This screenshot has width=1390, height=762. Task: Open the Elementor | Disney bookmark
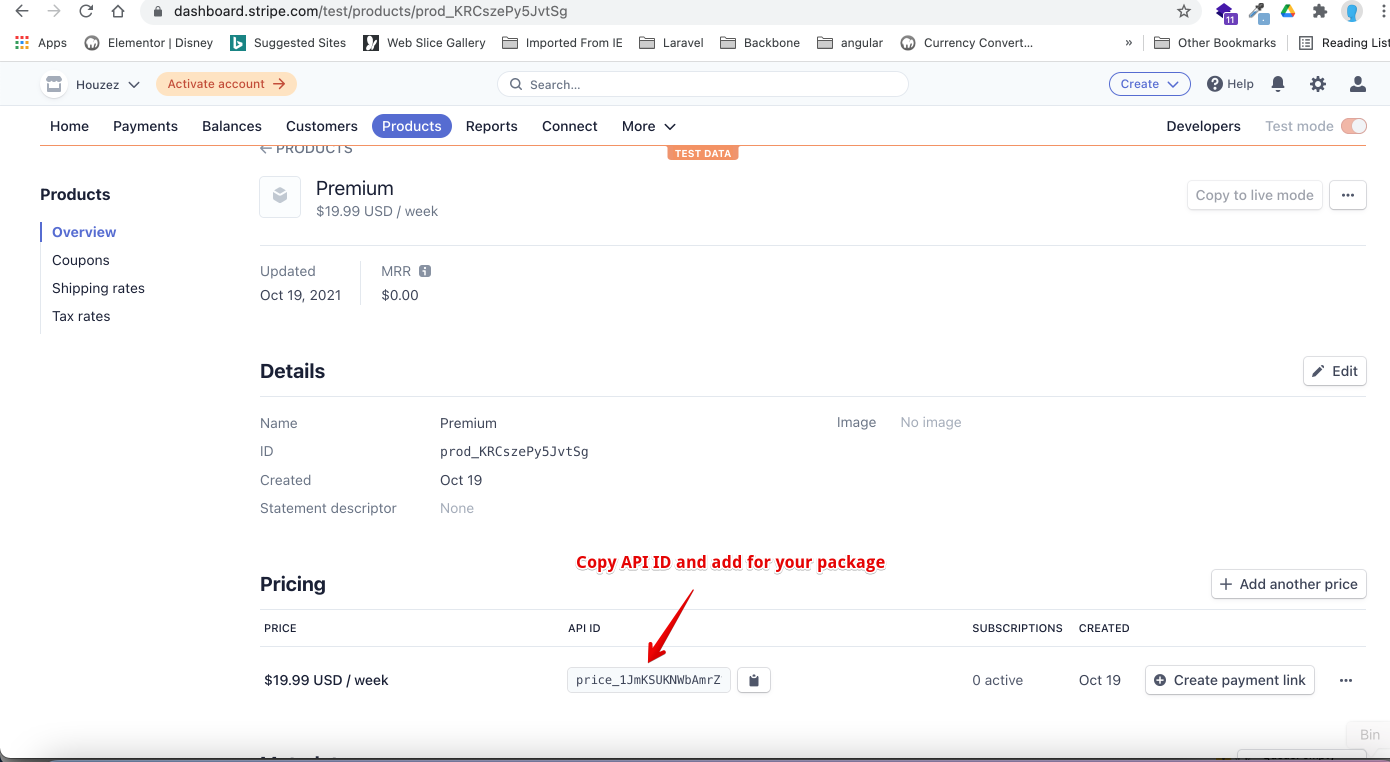[149, 43]
